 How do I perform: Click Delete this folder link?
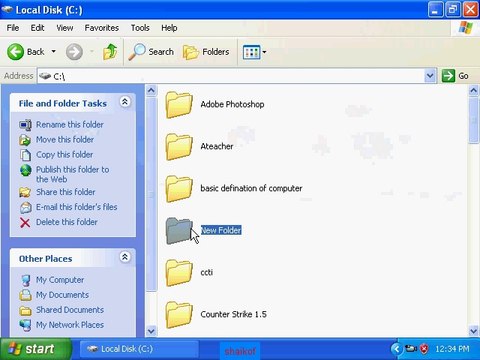(67, 222)
